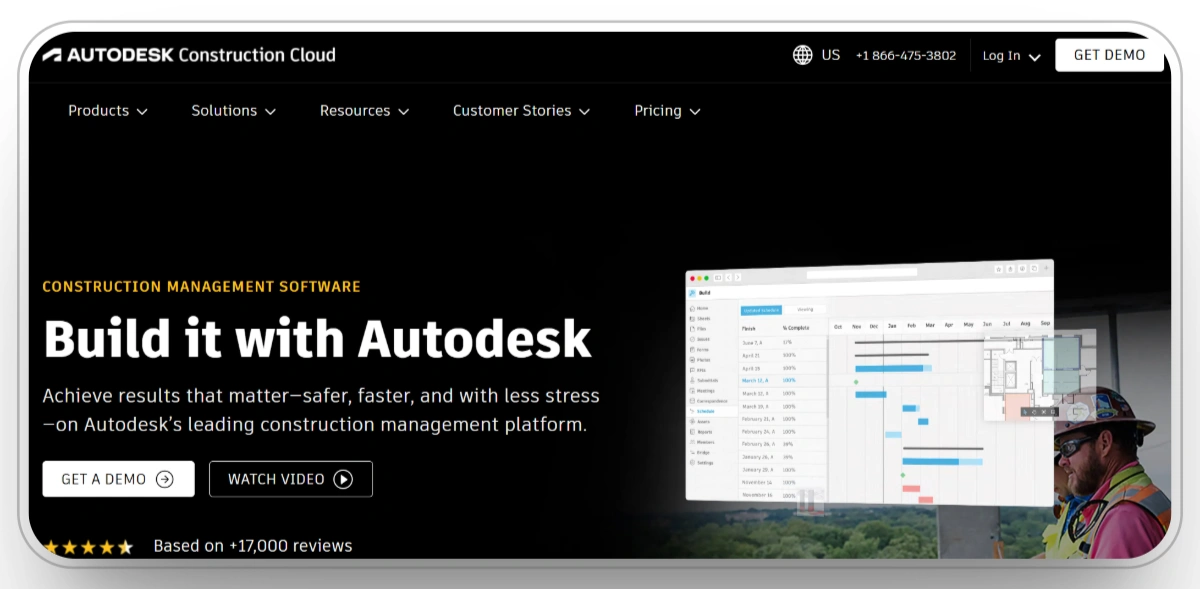Expand the Customer Stories menu
Image resolution: width=1200 pixels, height=589 pixels.
[x=522, y=111]
